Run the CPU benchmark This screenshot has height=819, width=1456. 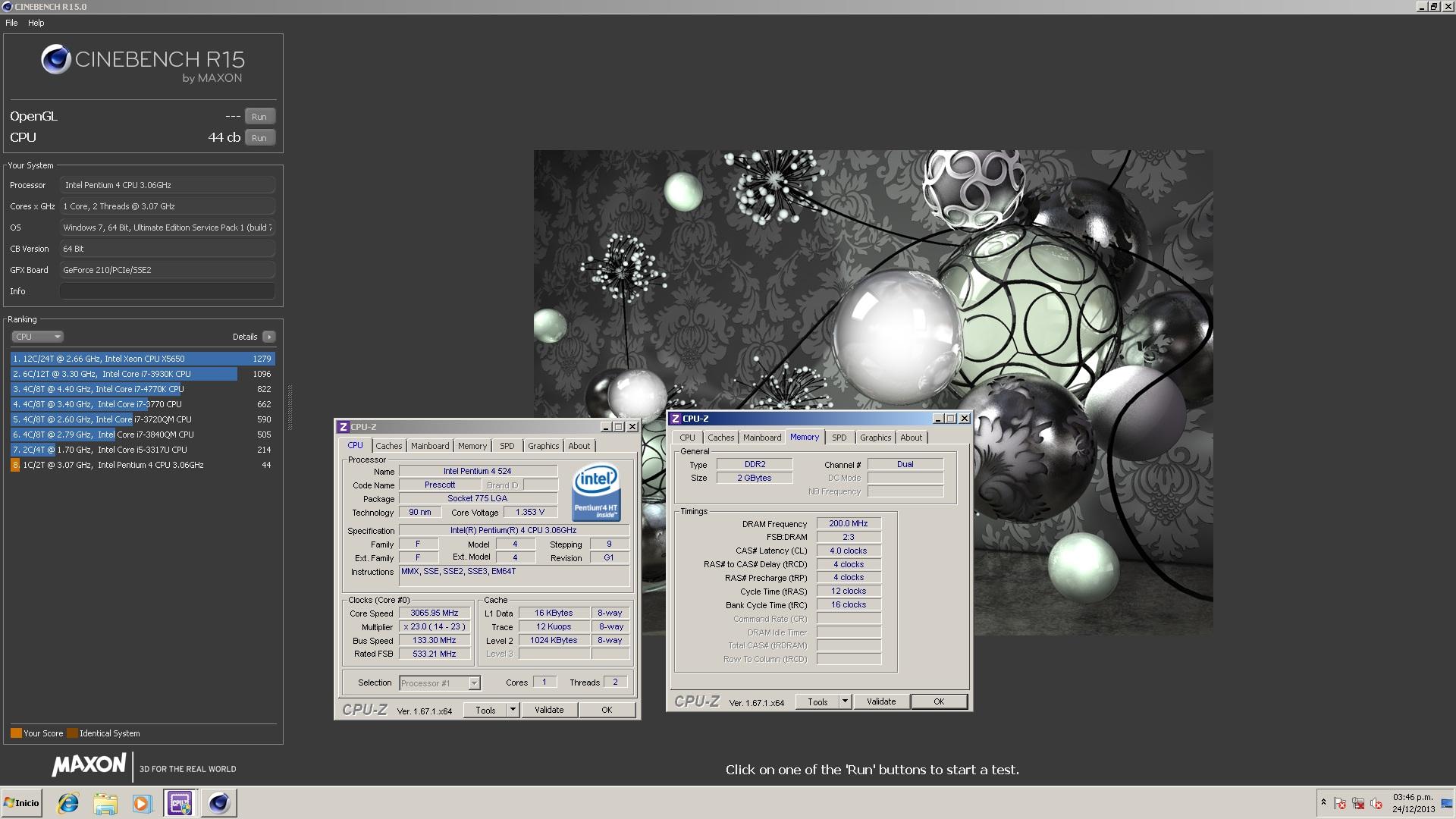[259, 138]
